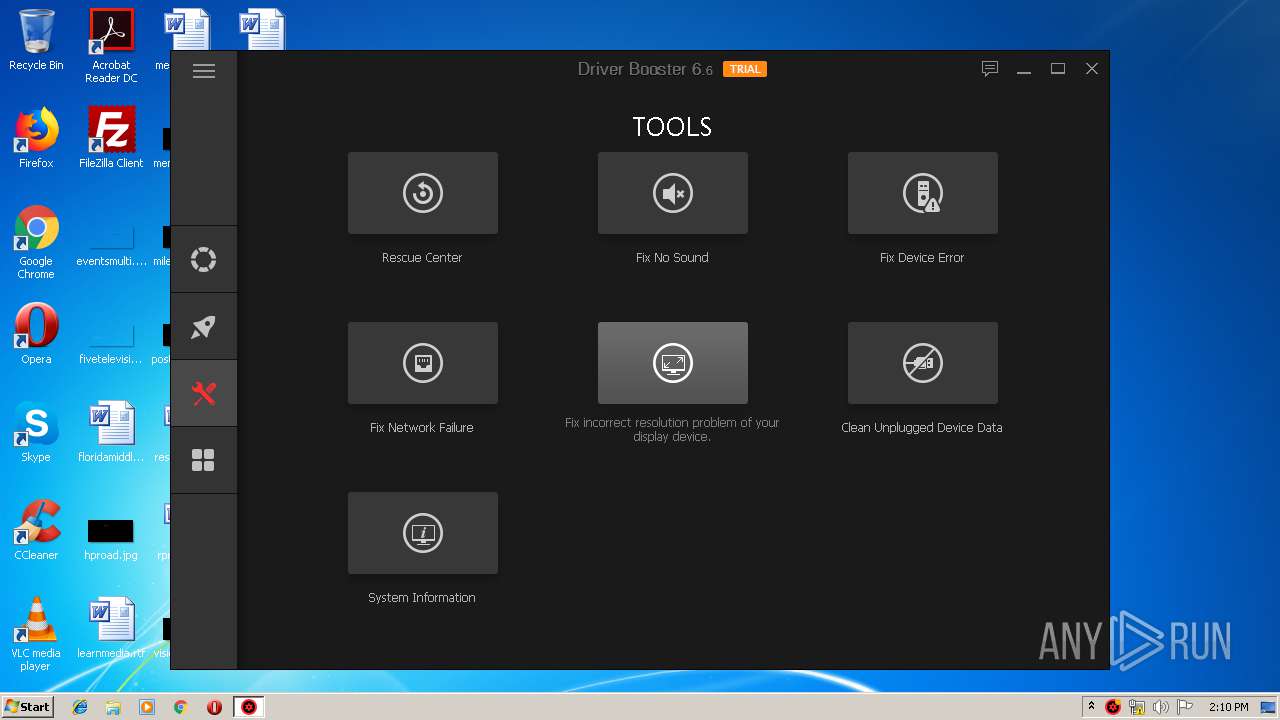
Task: Select the floridamiddl... Word document icon
Action: point(111,432)
